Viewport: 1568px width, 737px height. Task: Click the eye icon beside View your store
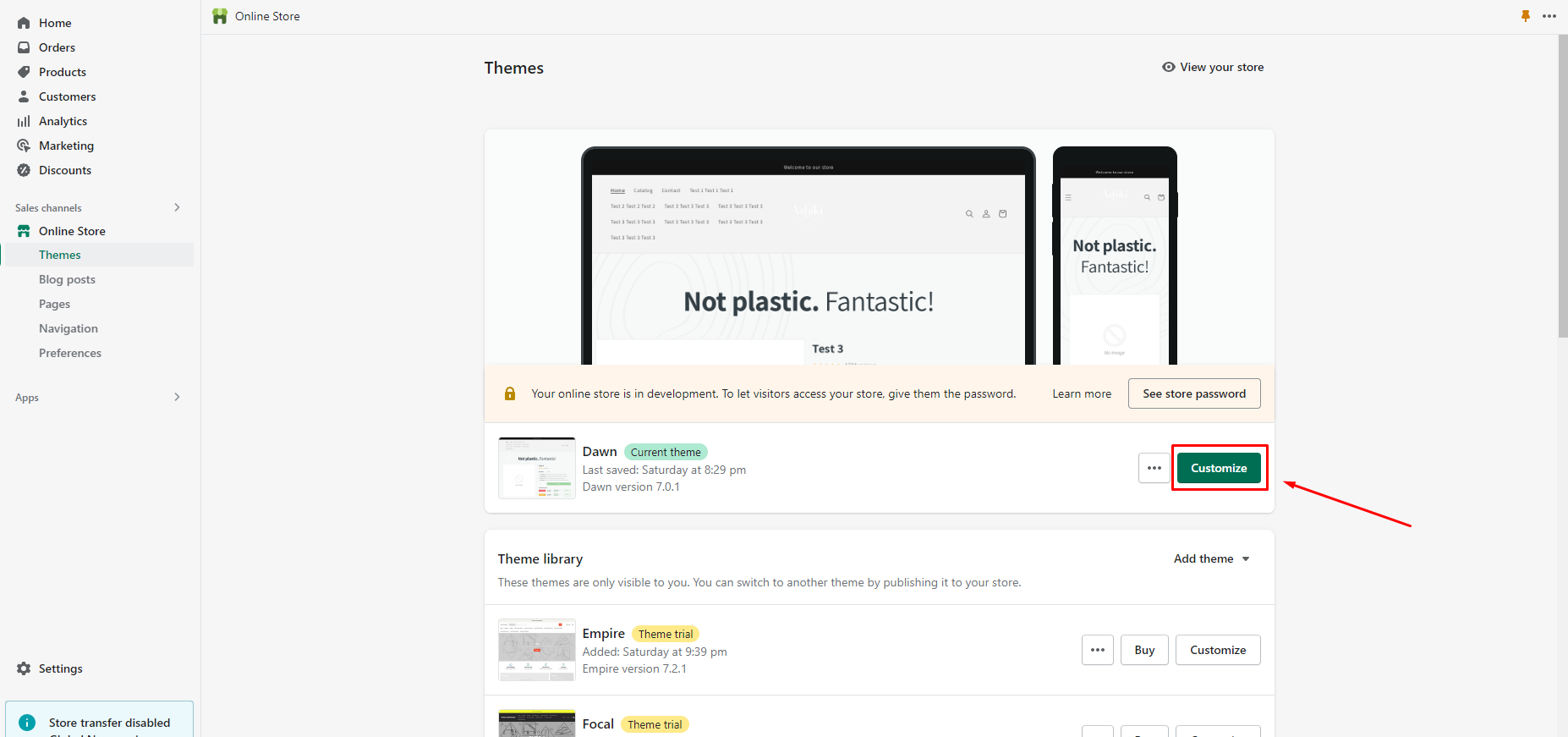click(1169, 67)
